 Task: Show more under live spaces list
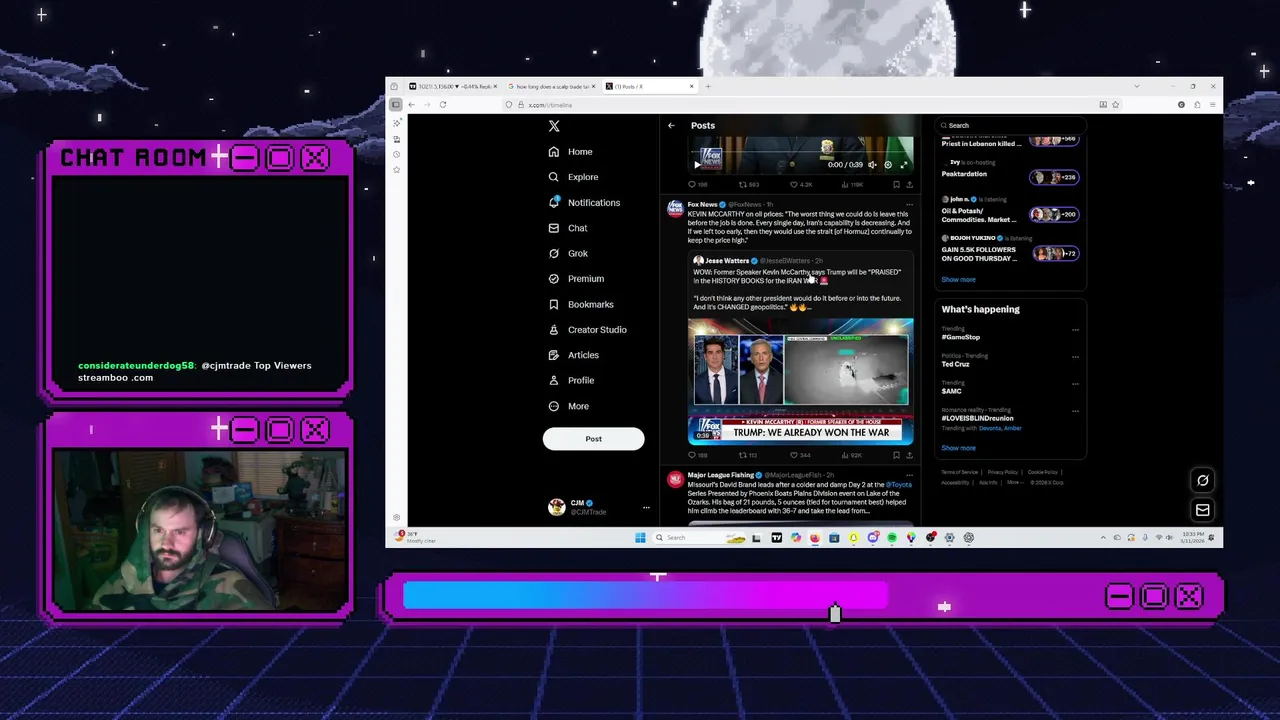tap(958, 280)
